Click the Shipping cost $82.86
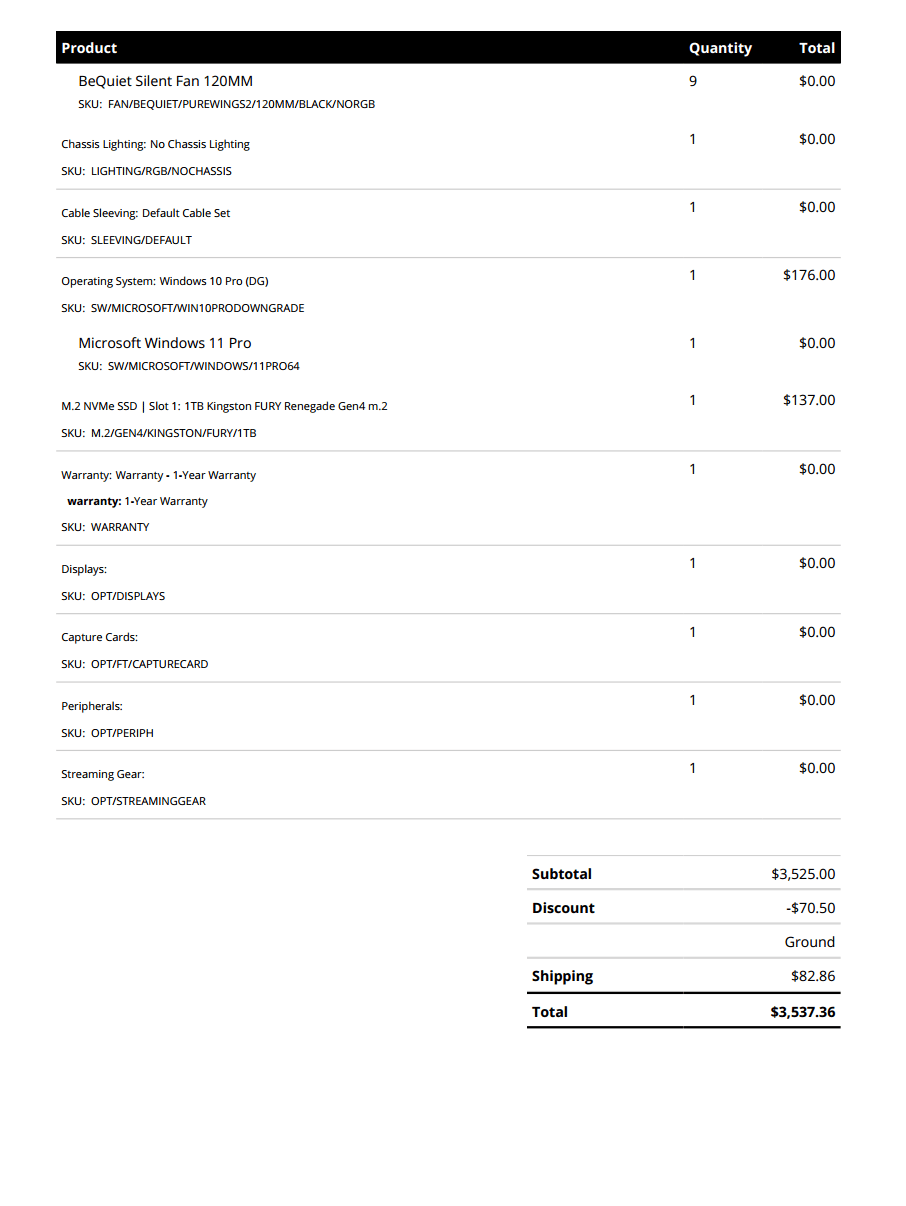This screenshot has width=906, height=1206. click(813, 976)
